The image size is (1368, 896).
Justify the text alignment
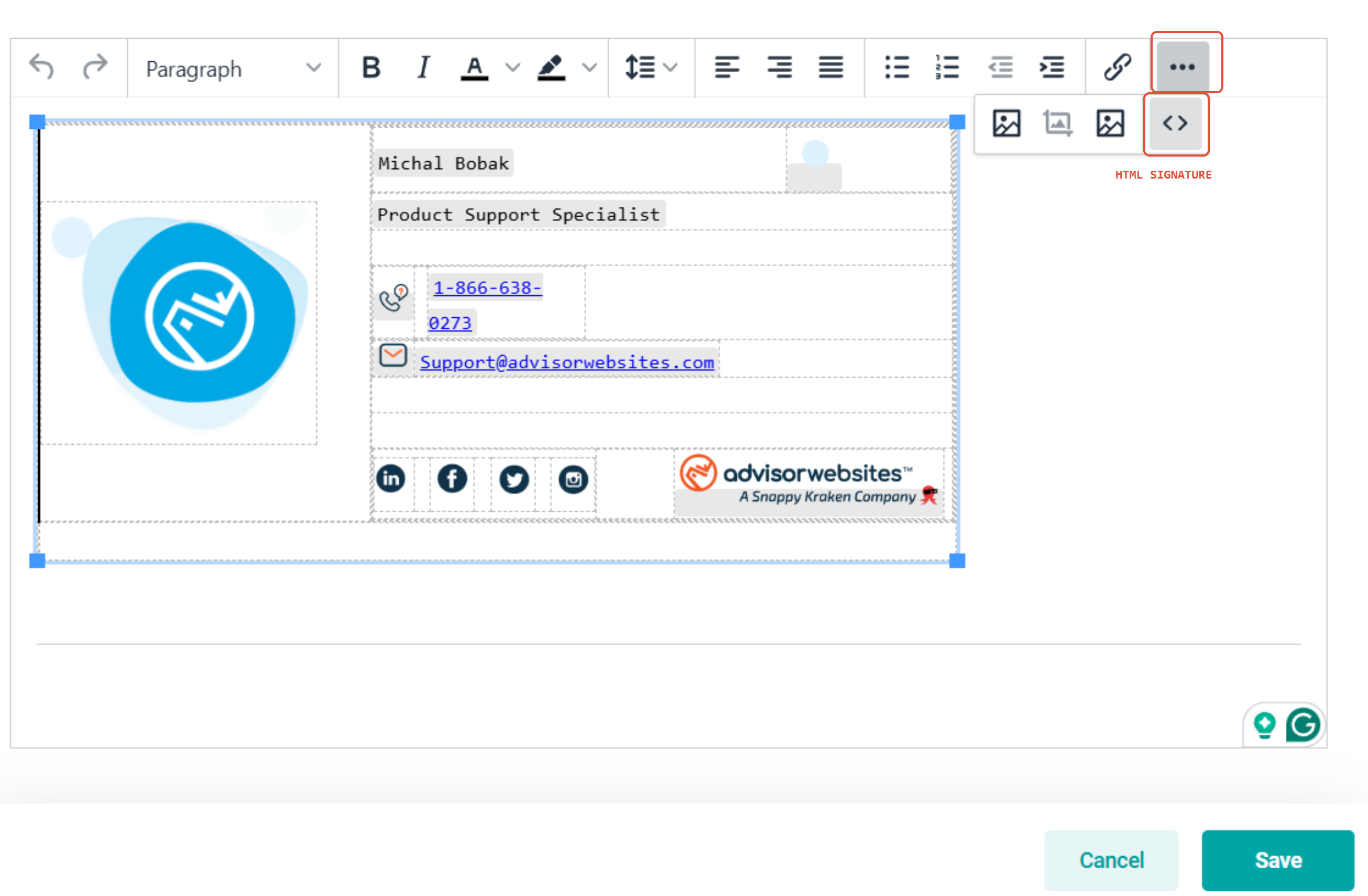pyautogui.click(x=830, y=68)
